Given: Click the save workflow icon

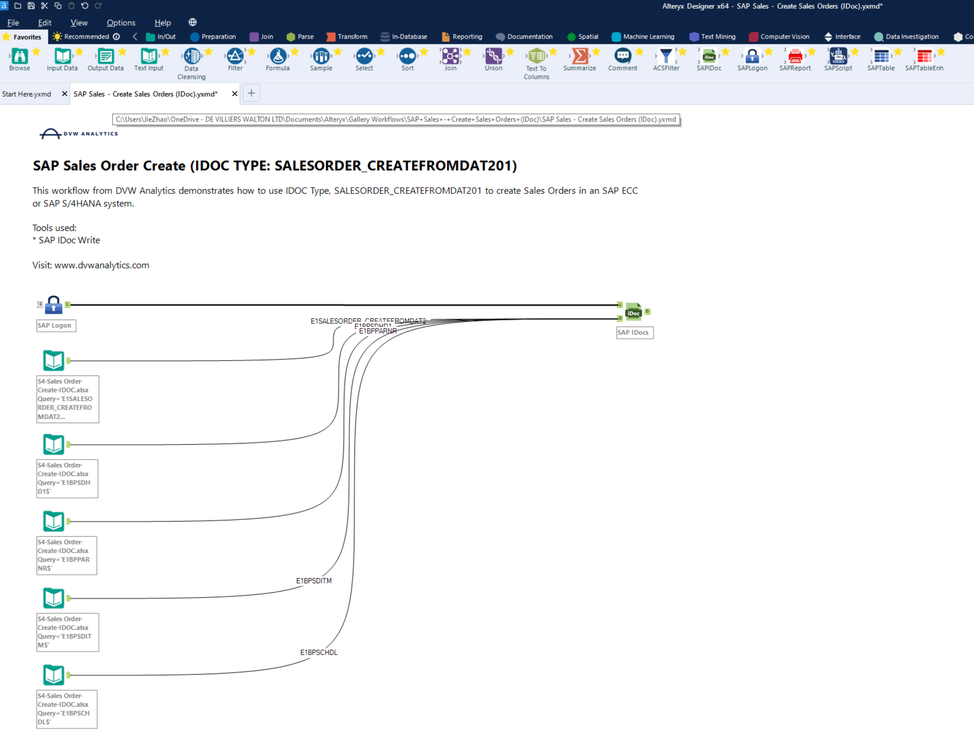Looking at the screenshot, I should pyautogui.click(x=31, y=6).
